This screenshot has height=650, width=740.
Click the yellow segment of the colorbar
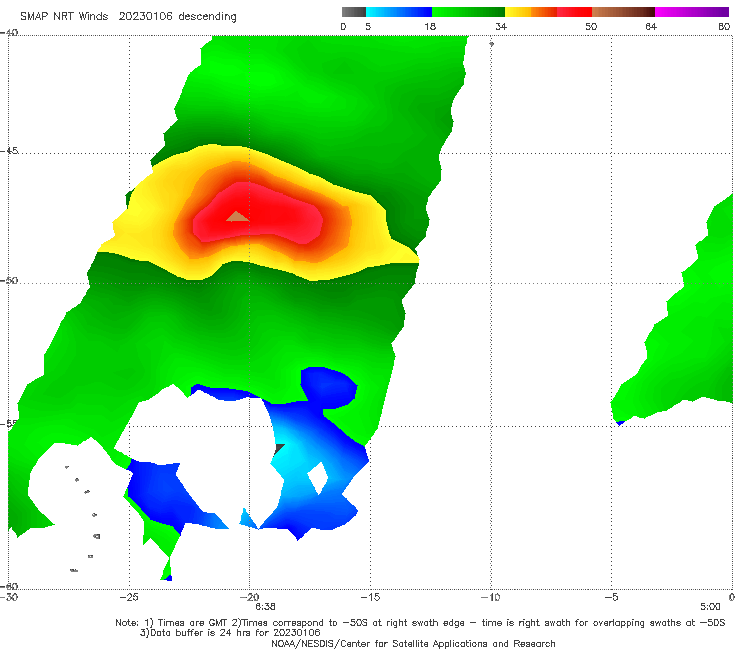518,12
